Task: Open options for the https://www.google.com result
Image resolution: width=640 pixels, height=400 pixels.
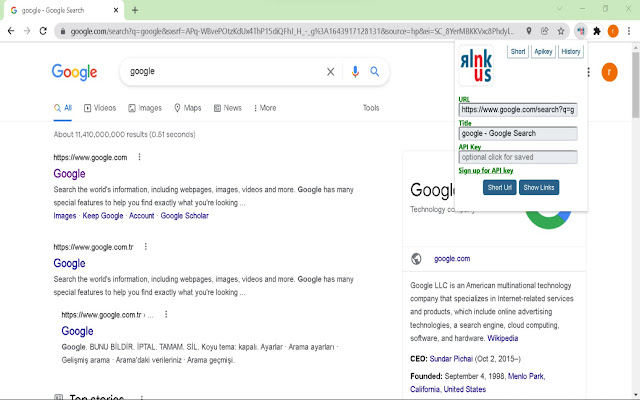Action: [139, 157]
